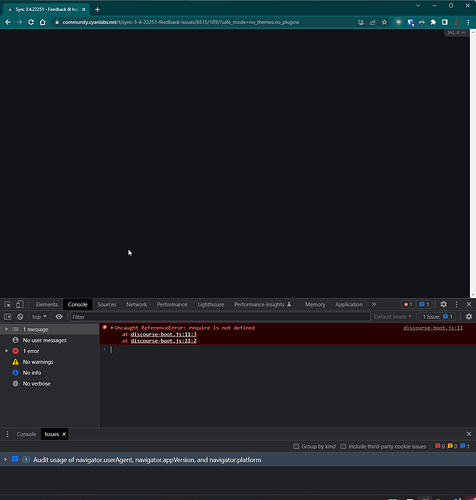
Task: Open discourse-boot.js:11 source link on right
Action: click(433, 328)
